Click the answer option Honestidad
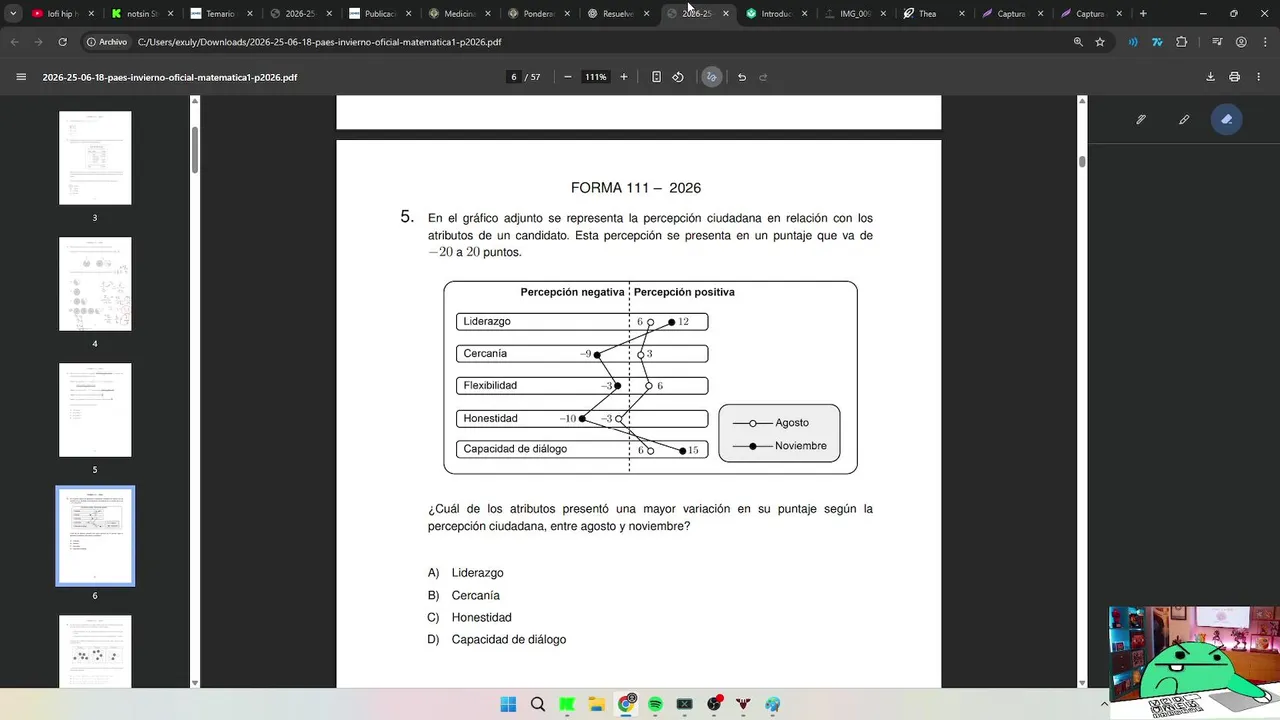Image resolution: width=1280 pixels, height=720 pixels. pos(481,617)
